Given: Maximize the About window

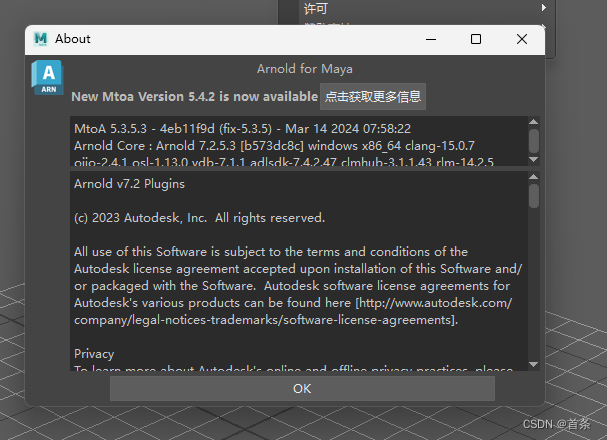Looking at the screenshot, I should click(x=476, y=39).
